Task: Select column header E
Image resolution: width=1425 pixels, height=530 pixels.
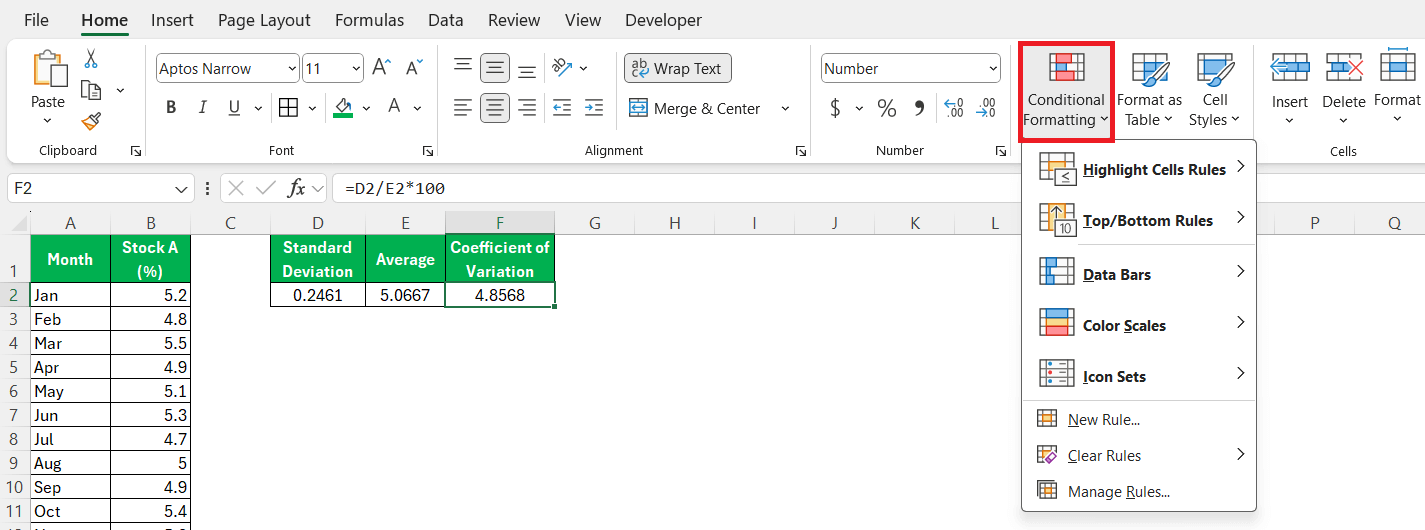Action: [x=405, y=223]
